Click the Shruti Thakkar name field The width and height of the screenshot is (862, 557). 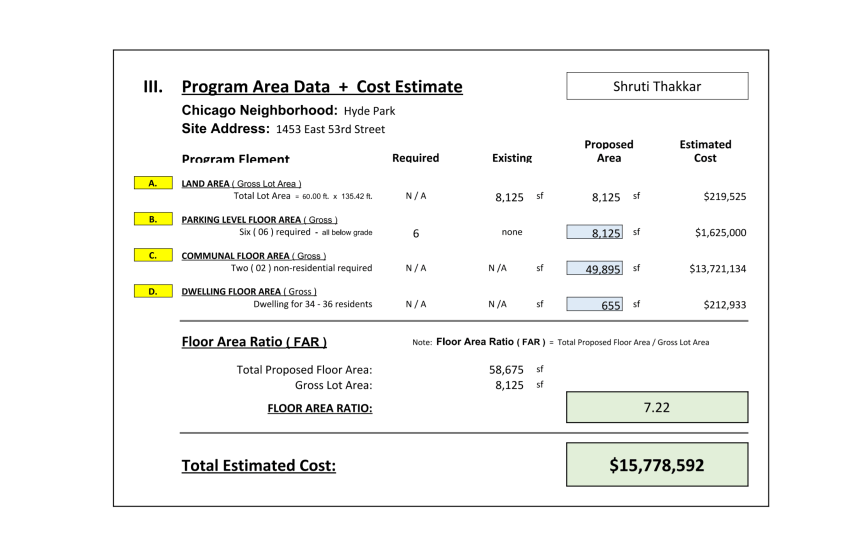(x=656, y=86)
